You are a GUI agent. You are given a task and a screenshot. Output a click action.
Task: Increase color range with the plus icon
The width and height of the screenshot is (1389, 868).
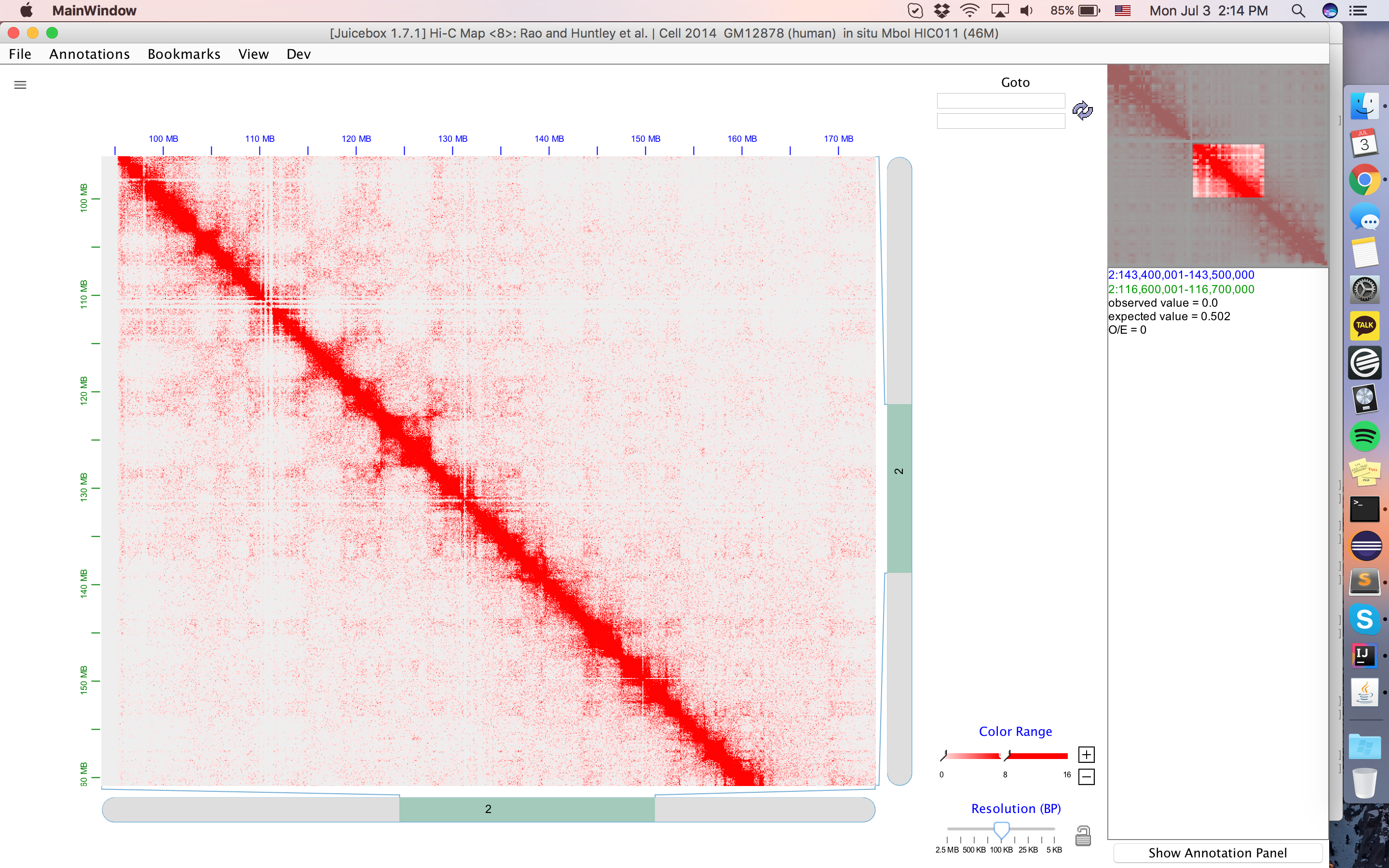pyautogui.click(x=1086, y=754)
